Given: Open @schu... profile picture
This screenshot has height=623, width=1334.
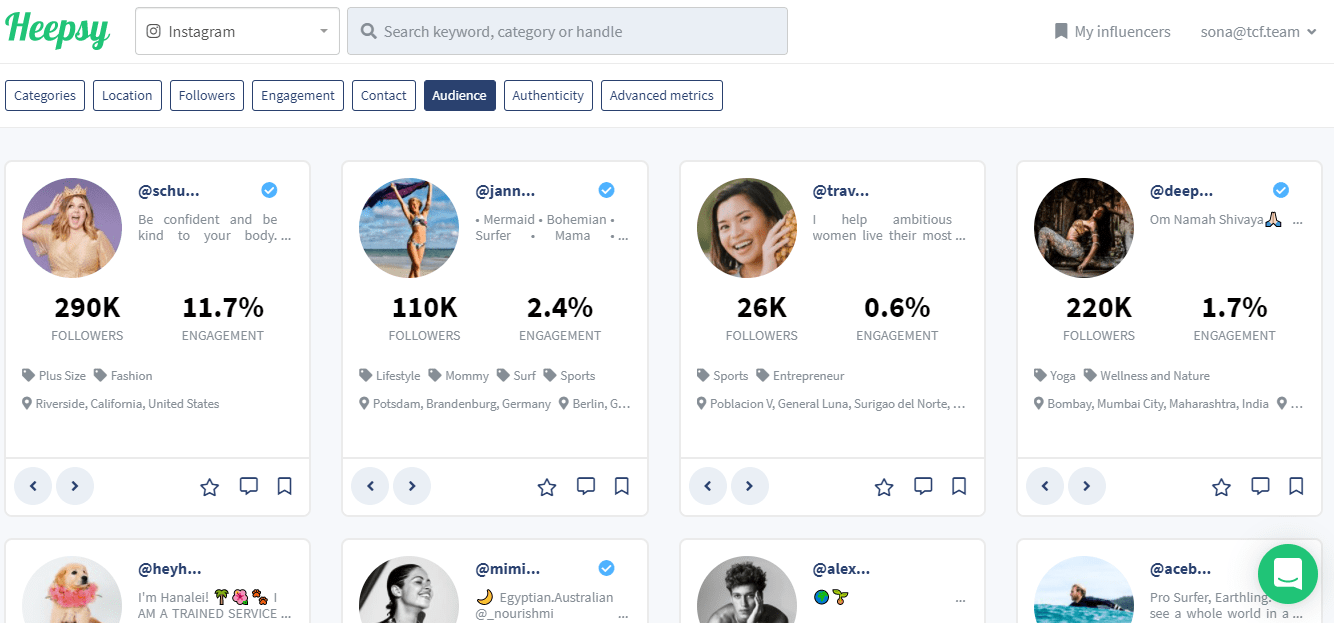Looking at the screenshot, I should pos(72,228).
